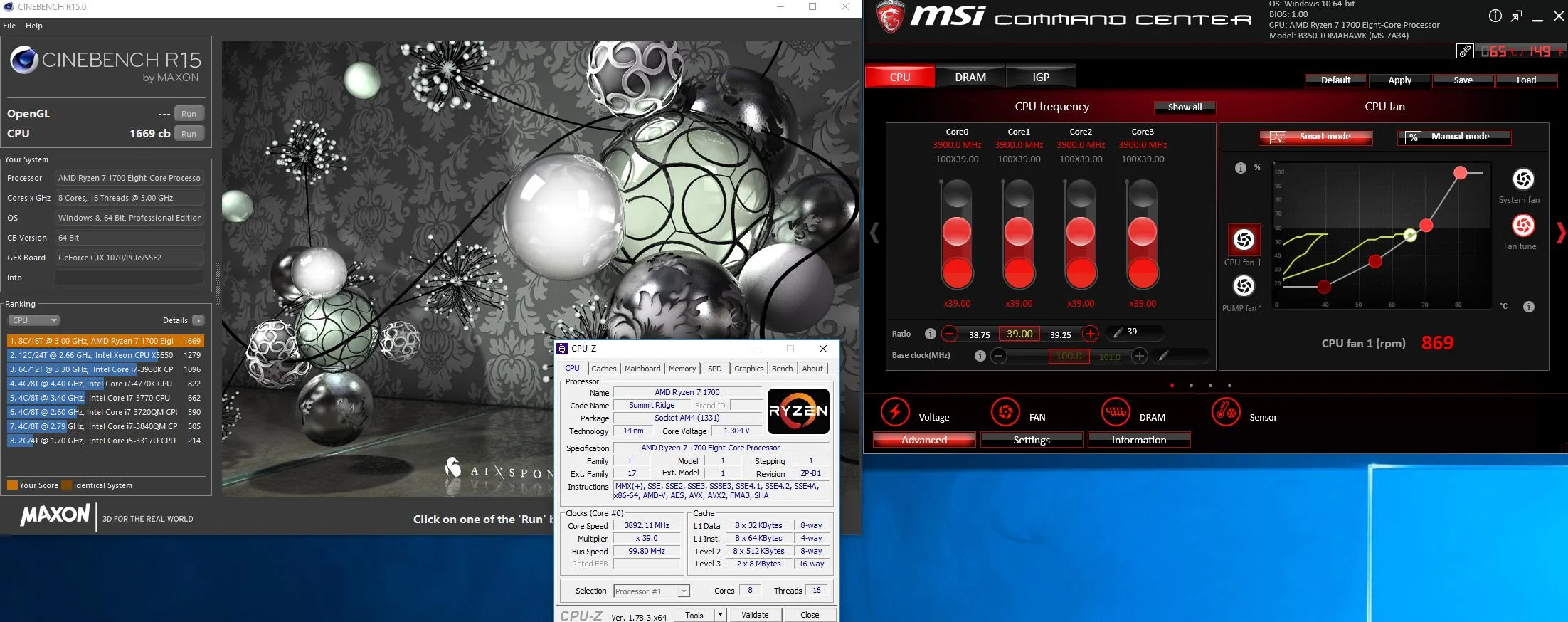Click Validate in CPU-Z
The image size is (1568, 622).
tap(755, 615)
